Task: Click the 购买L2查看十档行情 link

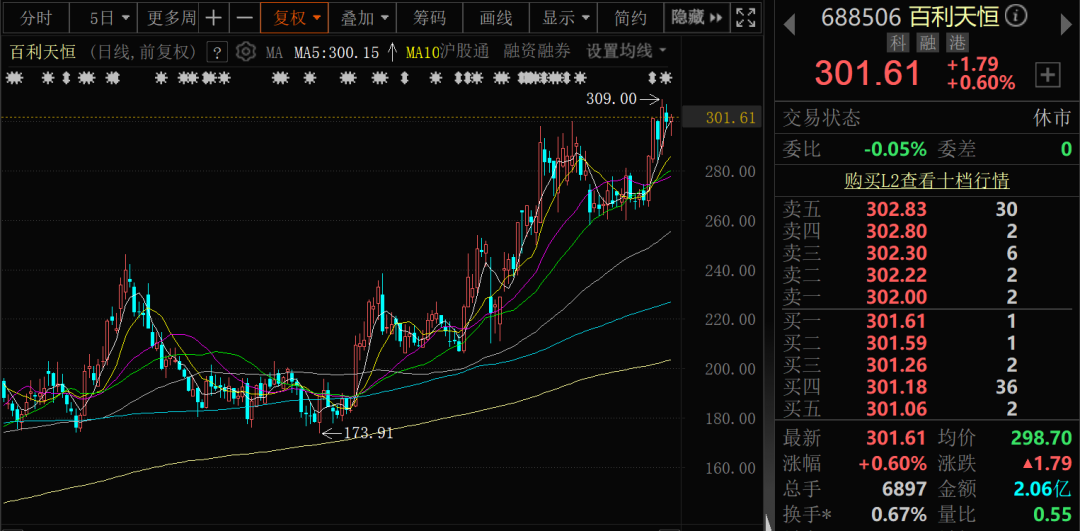Action: [x=926, y=181]
